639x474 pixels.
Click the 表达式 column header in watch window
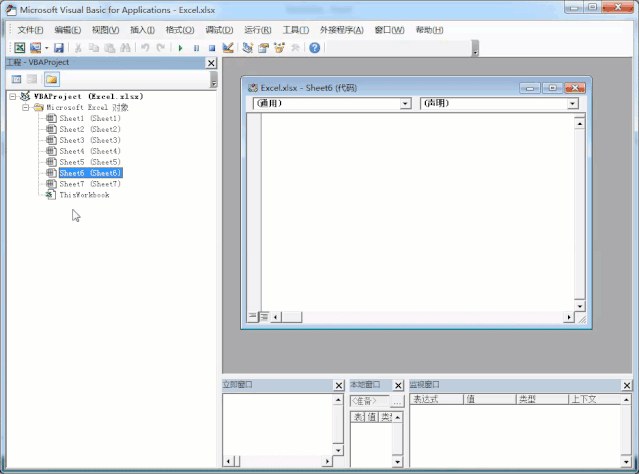click(x=437, y=399)
